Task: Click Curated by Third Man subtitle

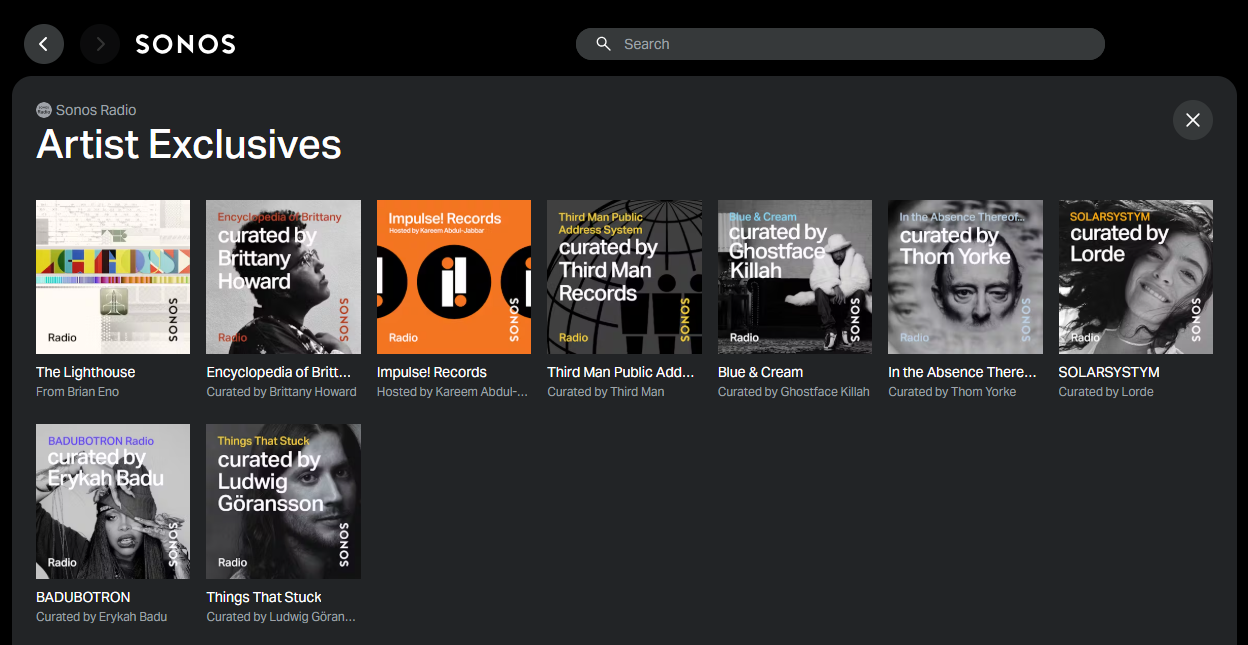Action: click(606, 392)
